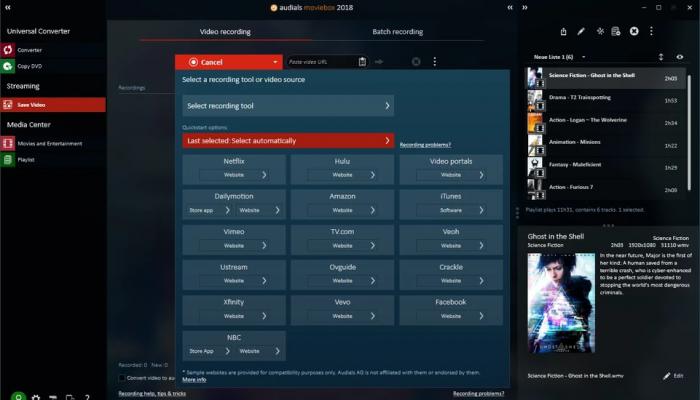Viewport: 700px width, 400px height.
Task: Click the arrow go icon after URL field
Action: coord(379,62)
